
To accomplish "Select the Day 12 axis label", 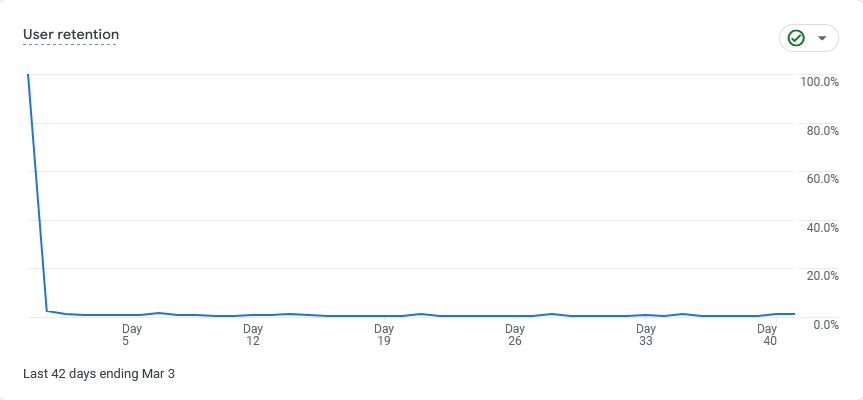I will [x=253, y=334].
